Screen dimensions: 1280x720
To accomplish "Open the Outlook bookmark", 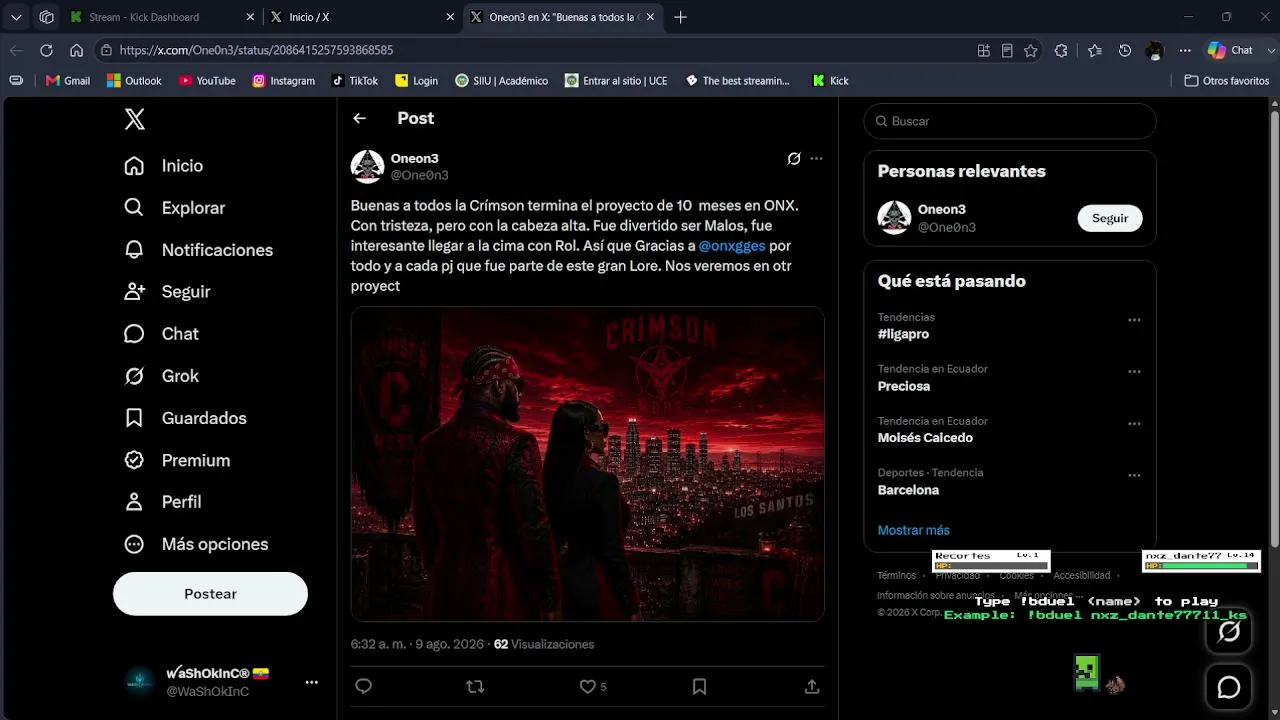I will coord(134,81).
